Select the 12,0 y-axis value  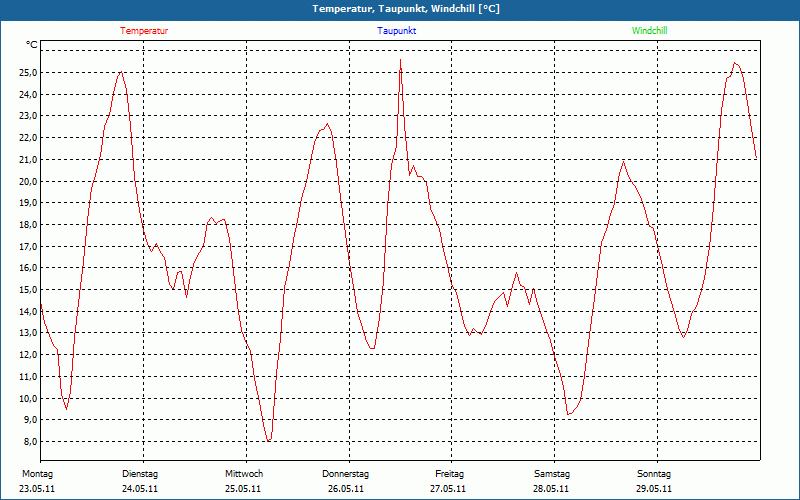[28, 355]
